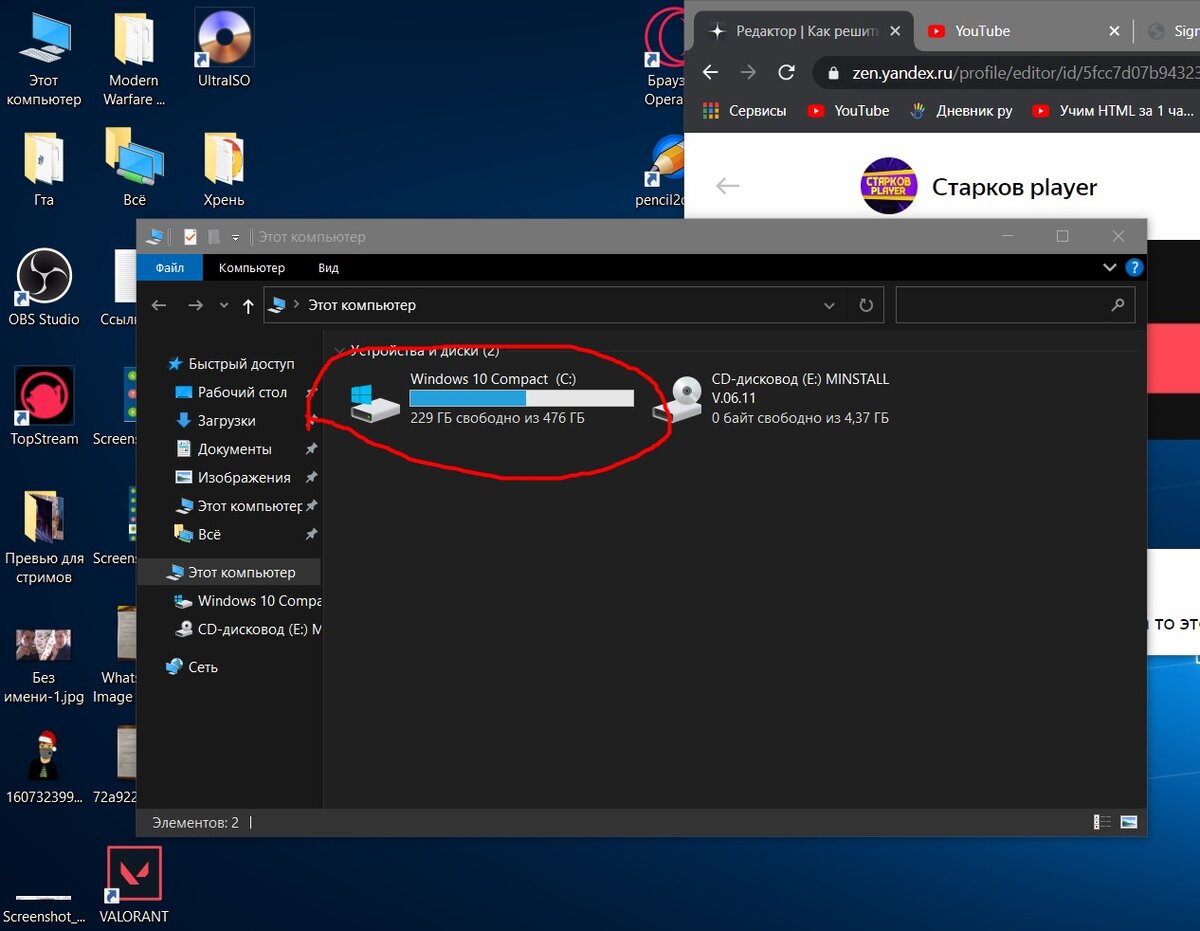Expand the address bar history dropdown
This screenshot has width=1200, height=931.
tap(829, 305)
